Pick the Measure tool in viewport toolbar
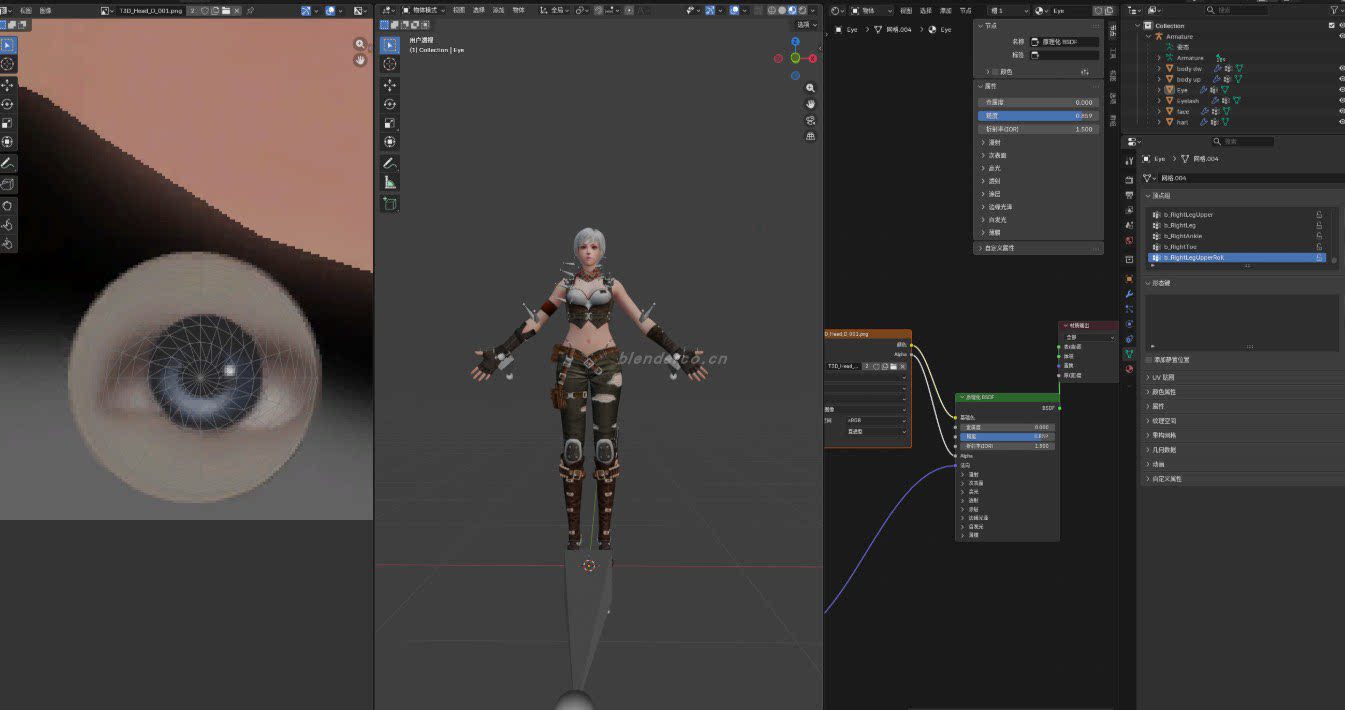The image size is (1345, 710). tap(390, 182)
